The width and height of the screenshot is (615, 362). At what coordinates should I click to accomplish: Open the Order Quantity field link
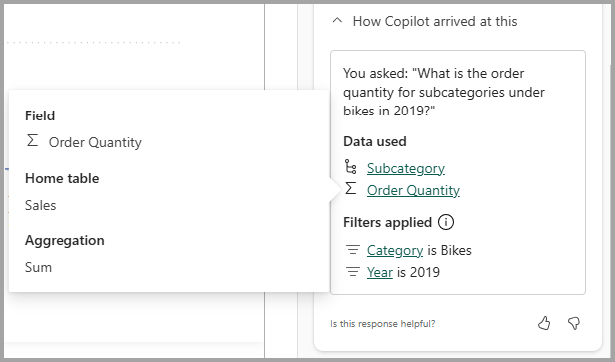click(x=413, y=190)
